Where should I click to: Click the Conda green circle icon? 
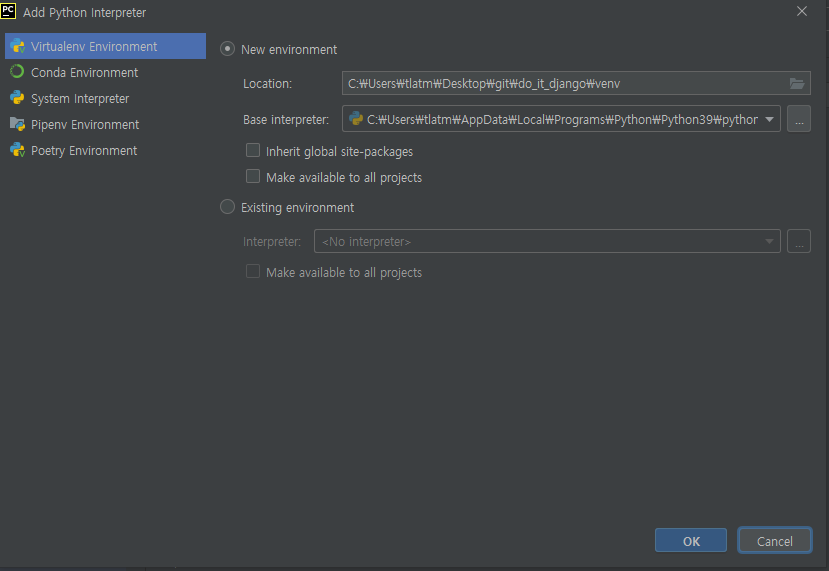tap(17, 71)
